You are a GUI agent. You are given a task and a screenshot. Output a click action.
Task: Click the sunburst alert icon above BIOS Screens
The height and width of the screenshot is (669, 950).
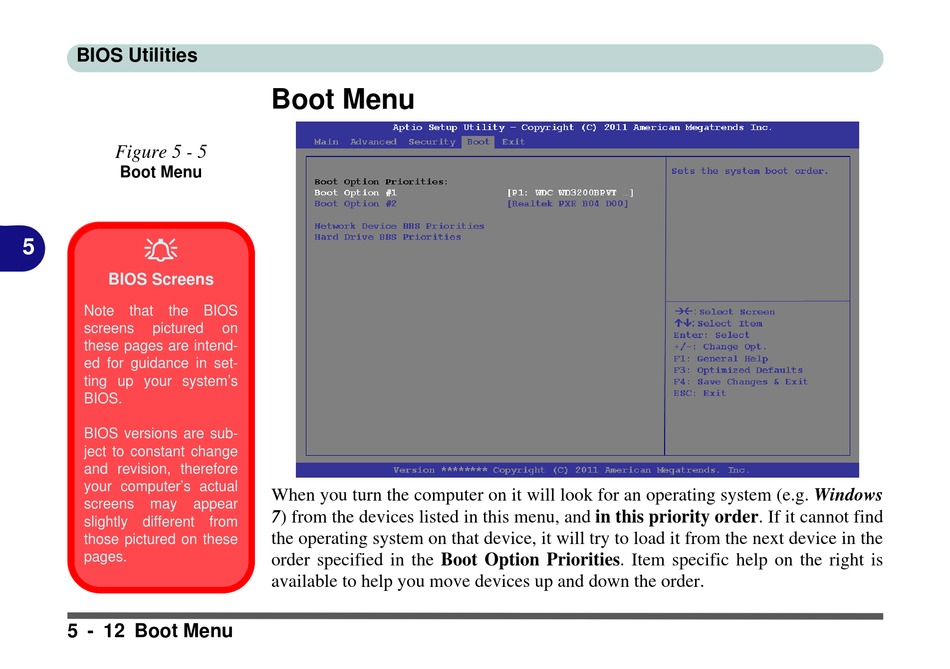click(160, 251)
